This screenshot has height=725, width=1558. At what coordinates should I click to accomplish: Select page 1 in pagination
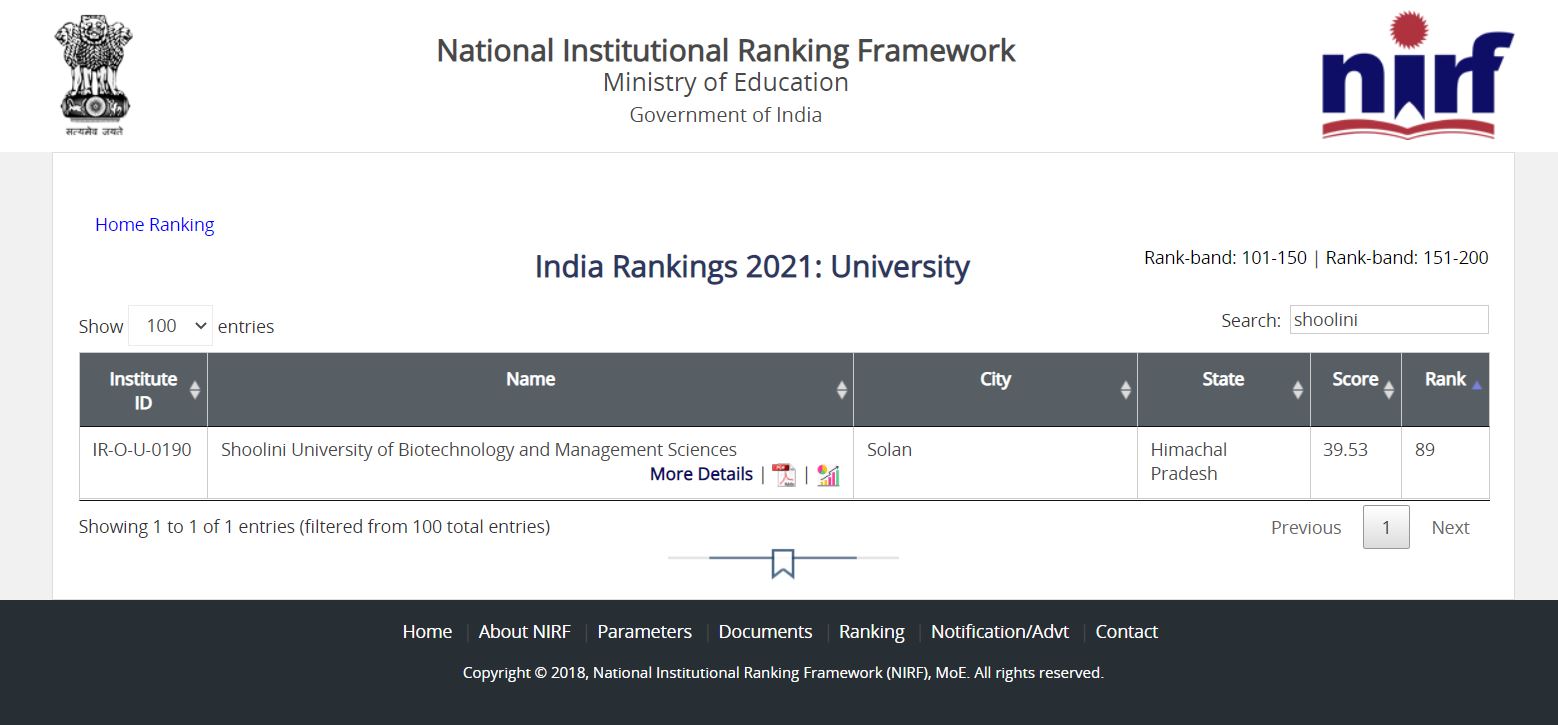[1386, 528]
